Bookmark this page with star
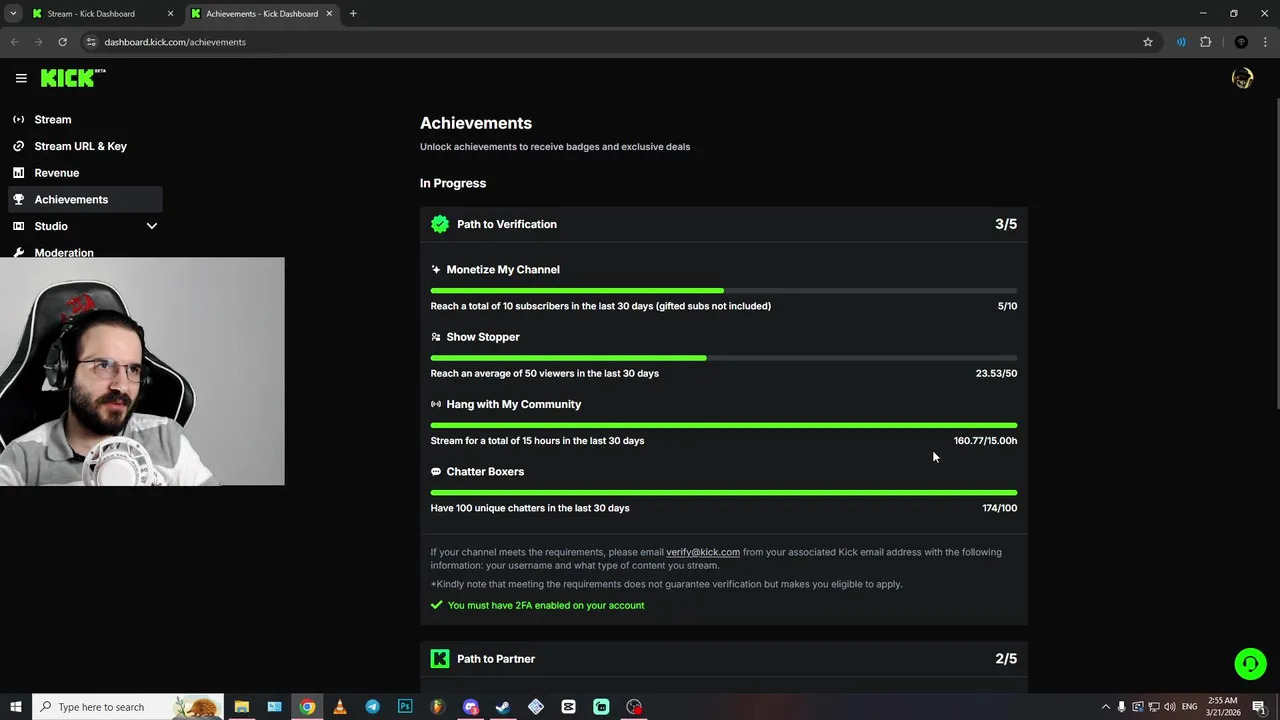This screenshot has width=1280, height=720. tap(1148, 42)
